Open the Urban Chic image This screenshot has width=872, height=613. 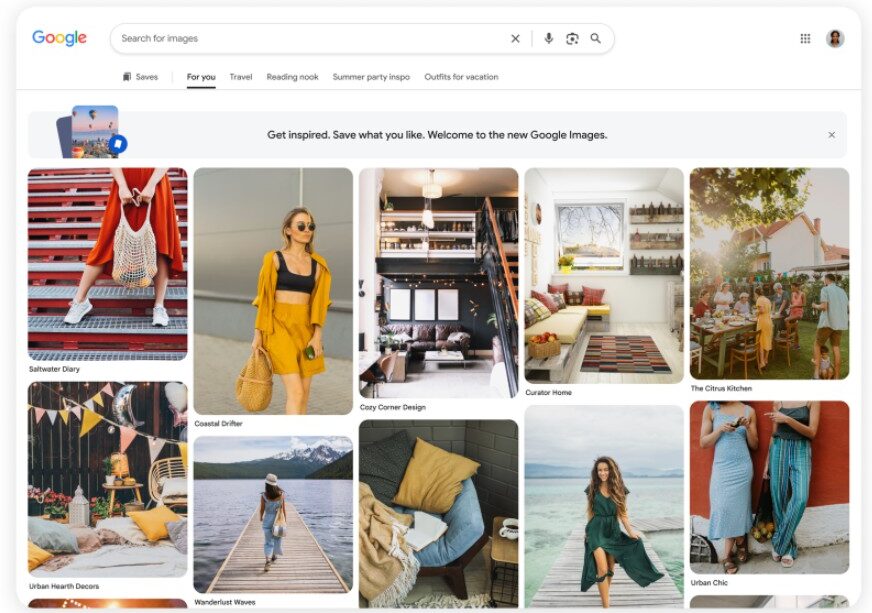(x=770, y=487)
